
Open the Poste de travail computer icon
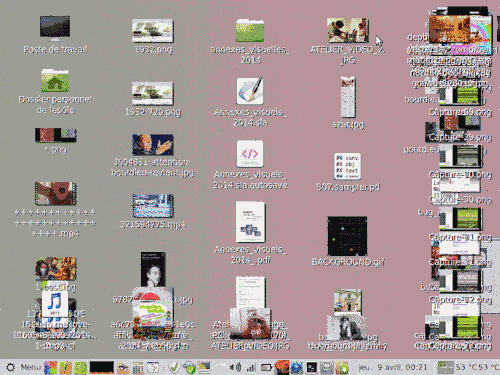(55, 28)
